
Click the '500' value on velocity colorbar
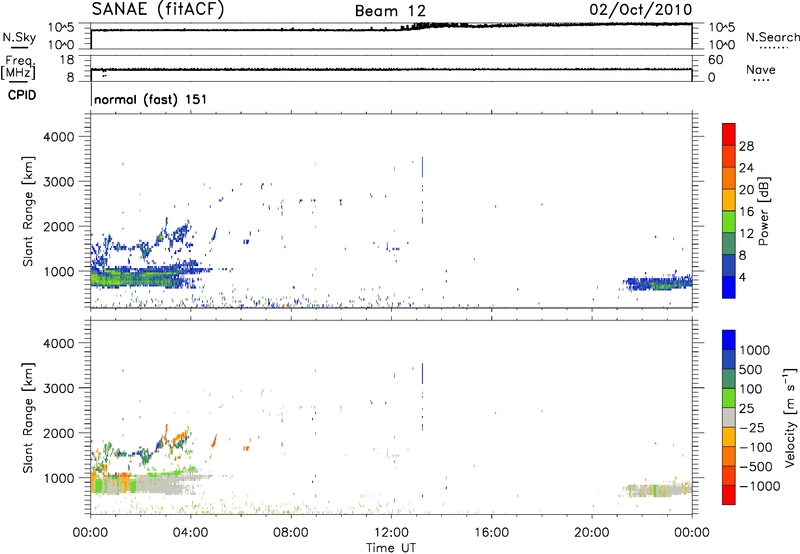[751, 370]
